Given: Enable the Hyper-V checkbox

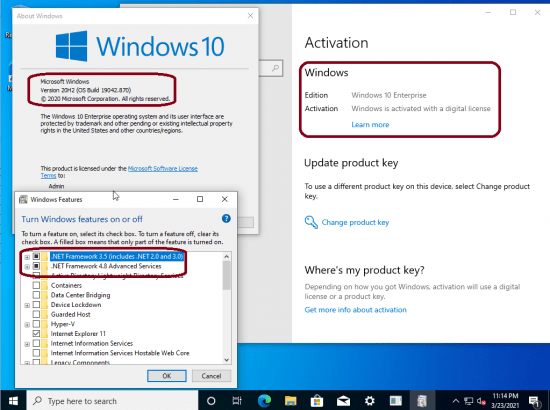Looking at the screenshot, I should point(36,324).
